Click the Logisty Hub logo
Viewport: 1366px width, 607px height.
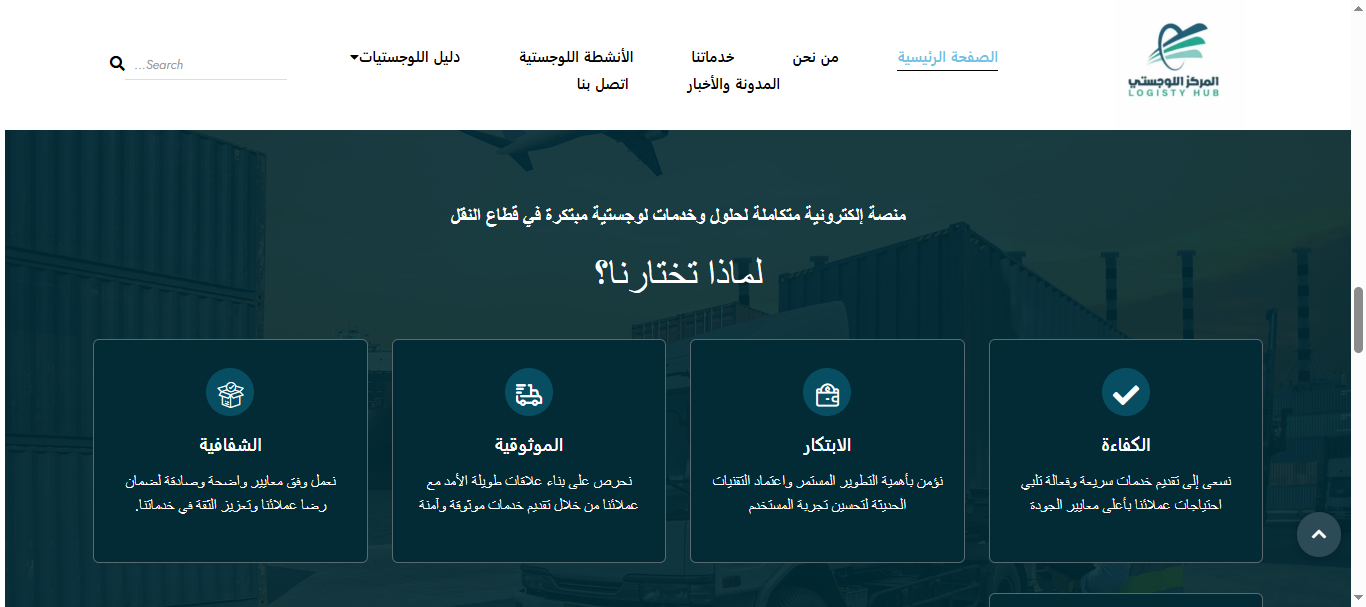tap(1174, 62)
